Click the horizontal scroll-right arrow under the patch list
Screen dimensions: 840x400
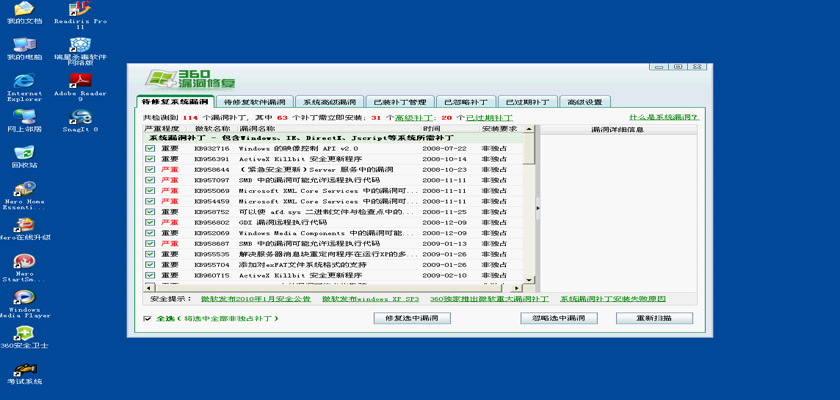coord(518,288)
